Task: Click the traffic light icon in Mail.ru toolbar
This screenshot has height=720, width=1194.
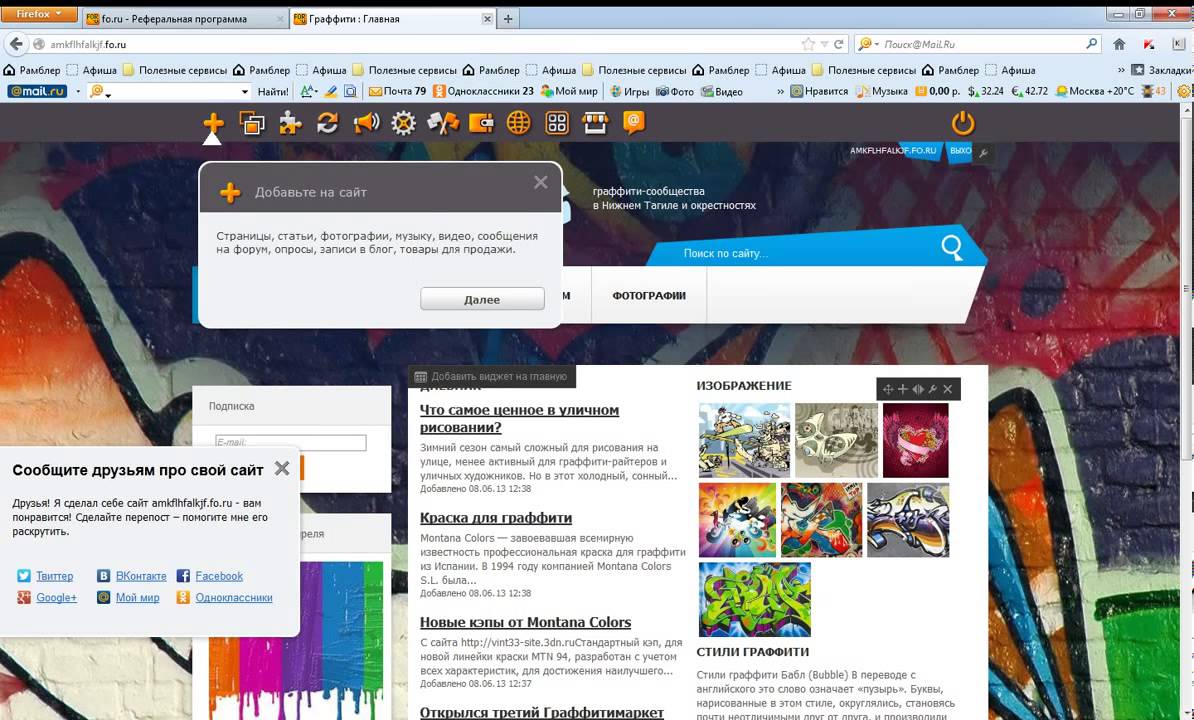Action: 1149,91
